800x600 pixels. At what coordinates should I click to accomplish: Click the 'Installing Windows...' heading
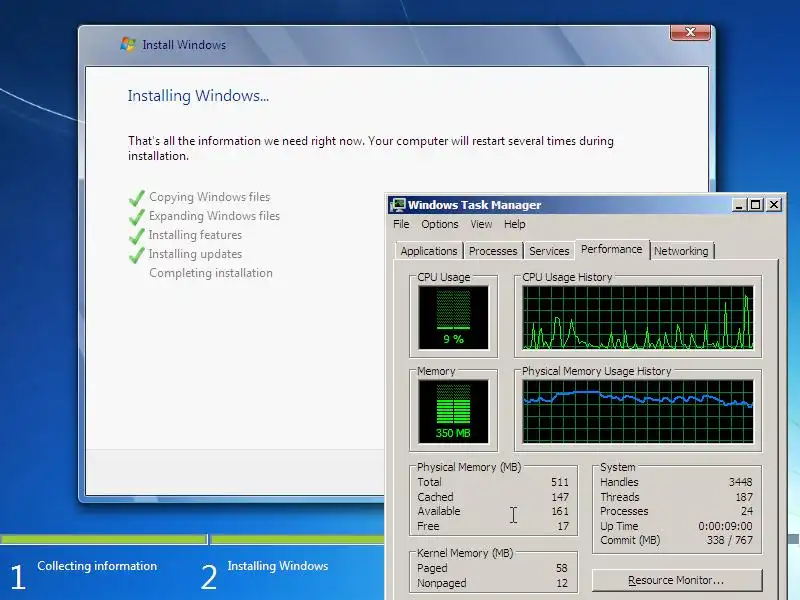[198, 96]
